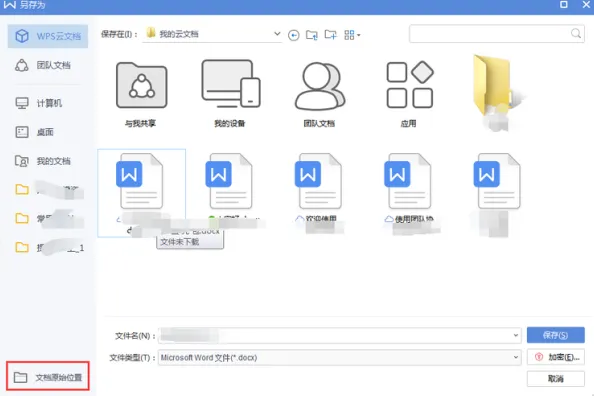594x396 pixels.
Task: Expand the 文件名 dropdown arrow
Action: coord(516,335)
